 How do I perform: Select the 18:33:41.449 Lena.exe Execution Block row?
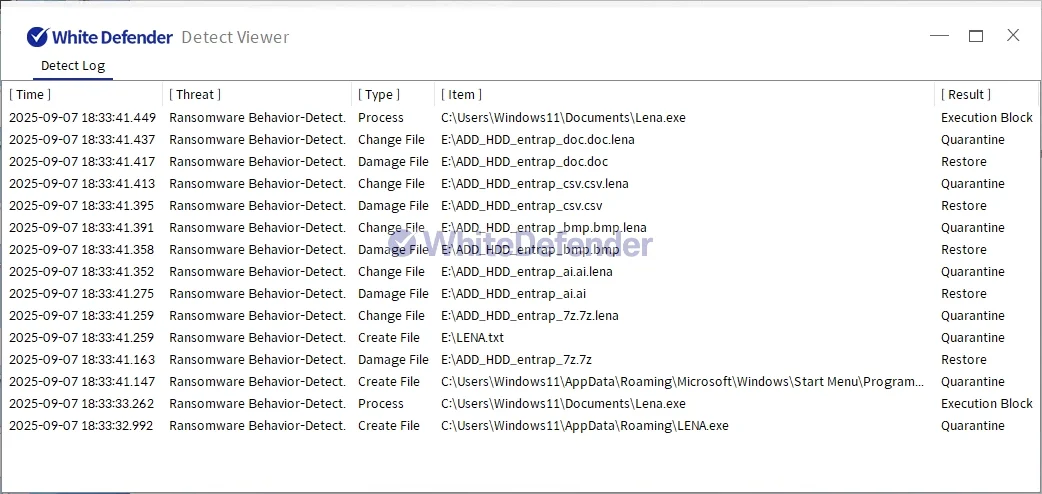(563, 118)
